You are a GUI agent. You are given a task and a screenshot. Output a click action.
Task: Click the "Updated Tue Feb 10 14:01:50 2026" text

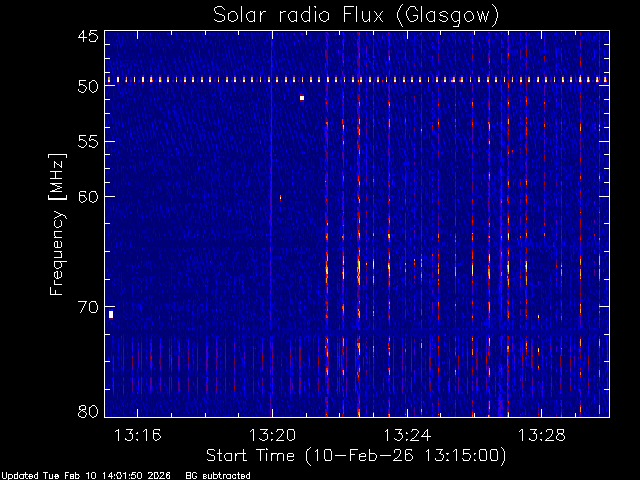pos(86,476)
